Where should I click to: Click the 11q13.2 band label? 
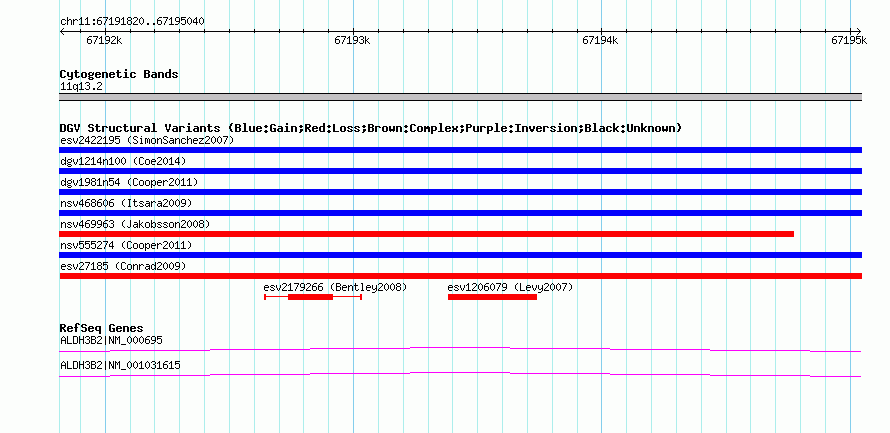[82, 87]
